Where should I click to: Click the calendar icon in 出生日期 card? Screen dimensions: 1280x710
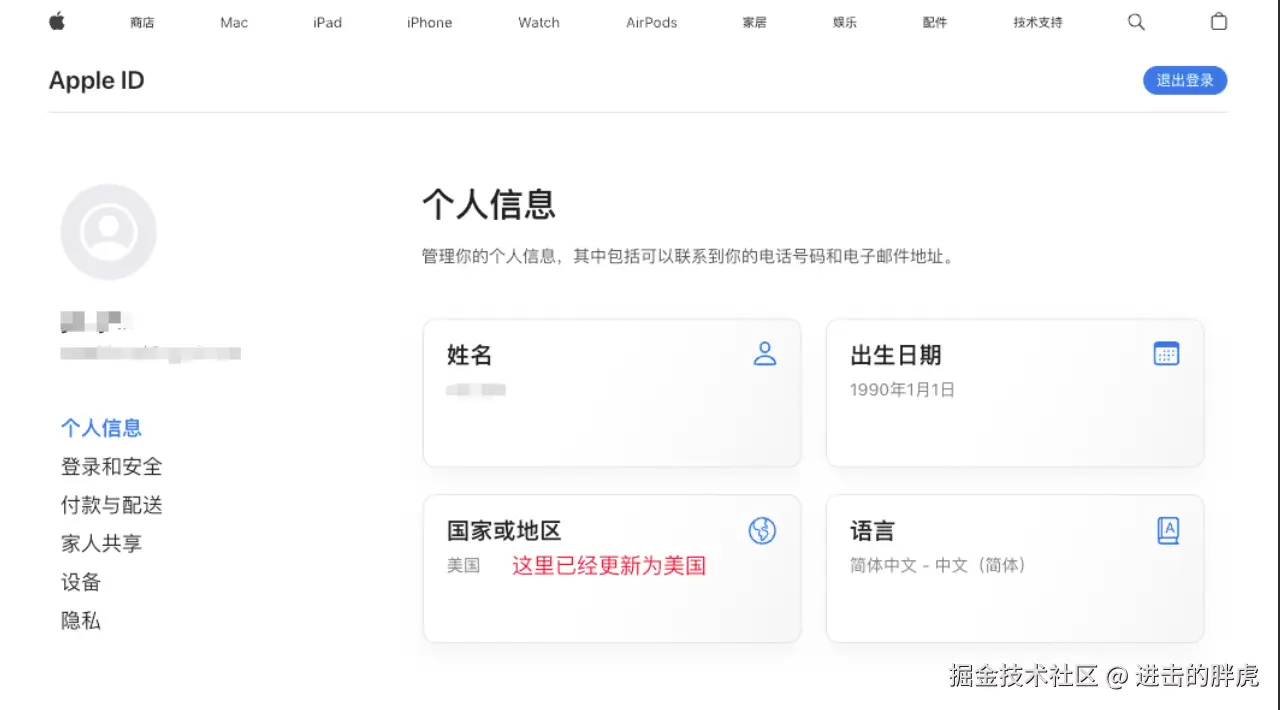coord(1167,353)
